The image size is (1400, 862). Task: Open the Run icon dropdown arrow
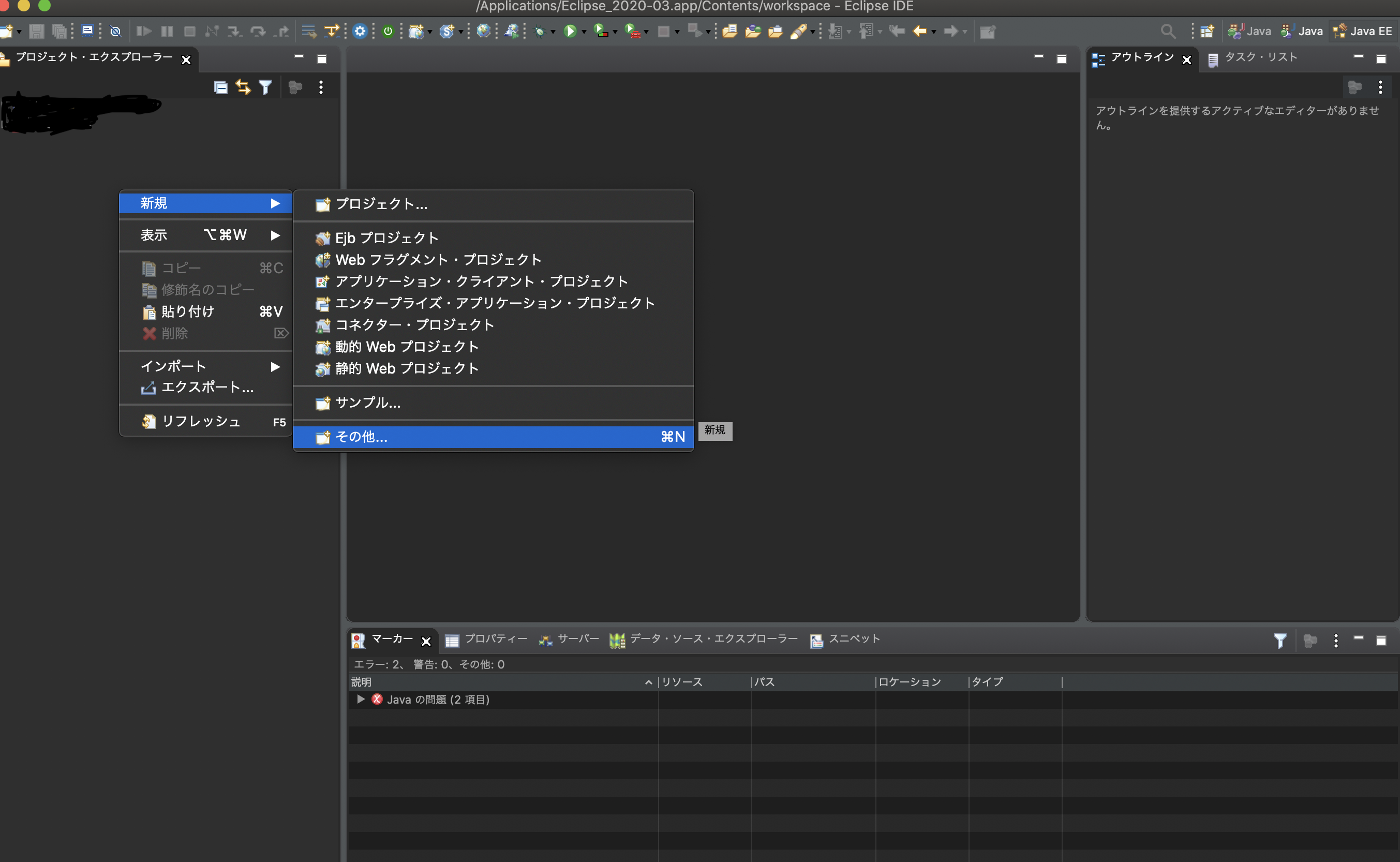pos(584,33)
